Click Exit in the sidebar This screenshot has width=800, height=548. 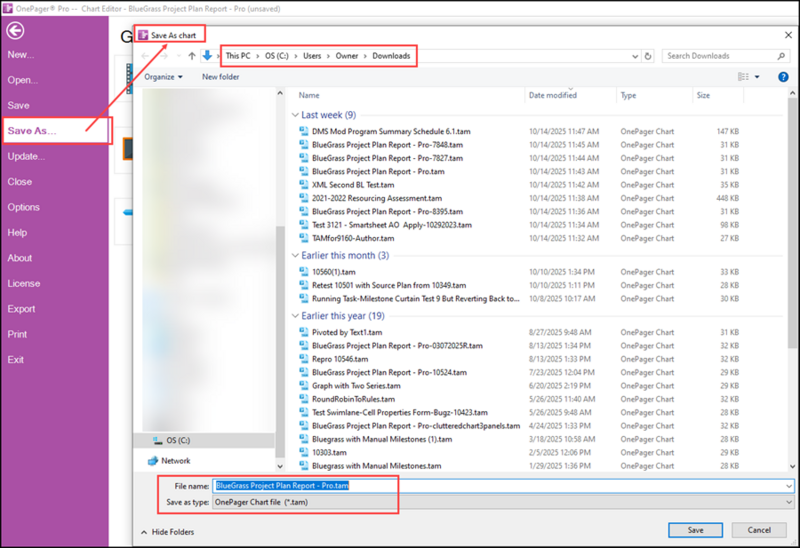15,360
